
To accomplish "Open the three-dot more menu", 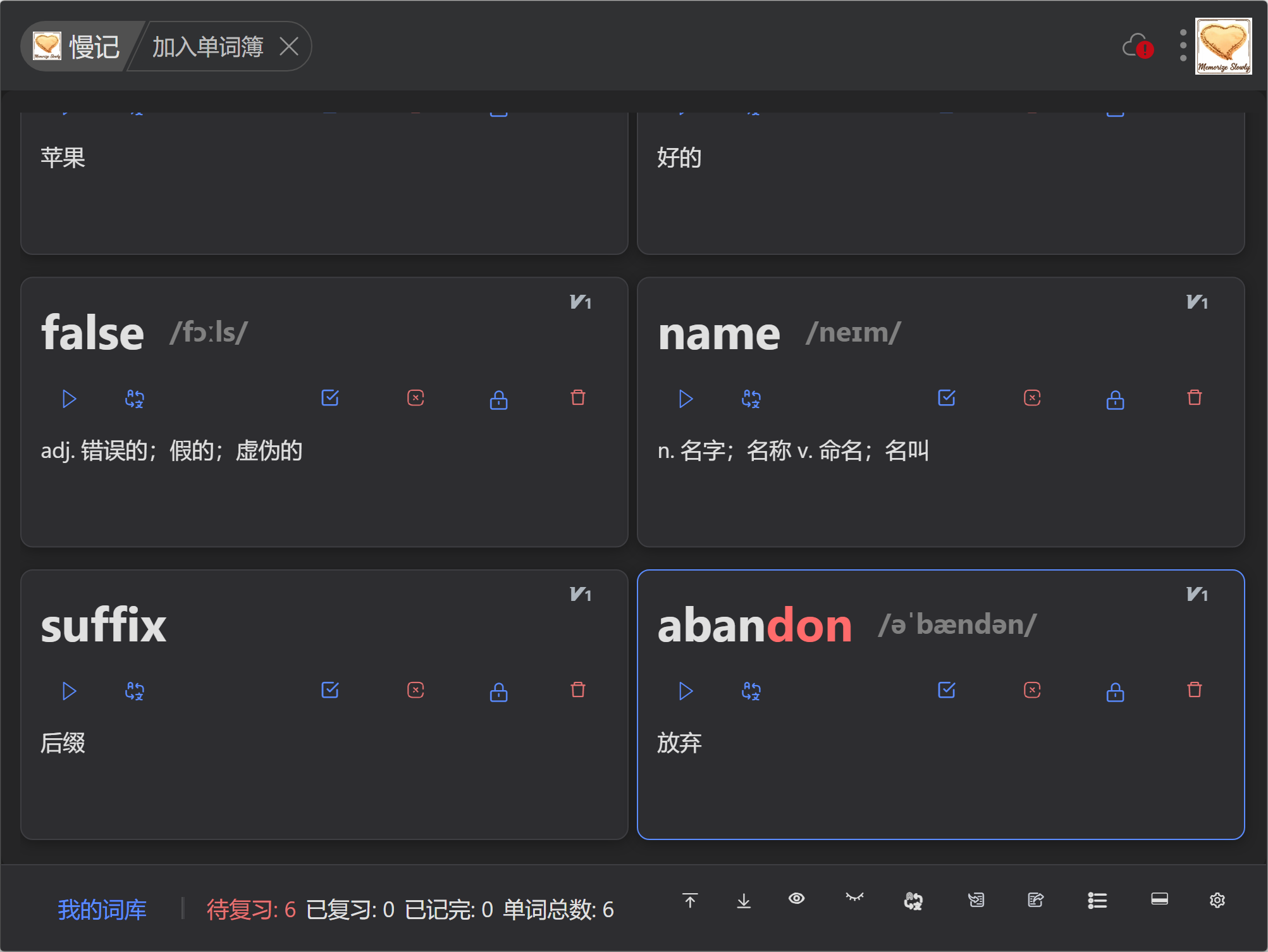I will tap(1183, 46).
